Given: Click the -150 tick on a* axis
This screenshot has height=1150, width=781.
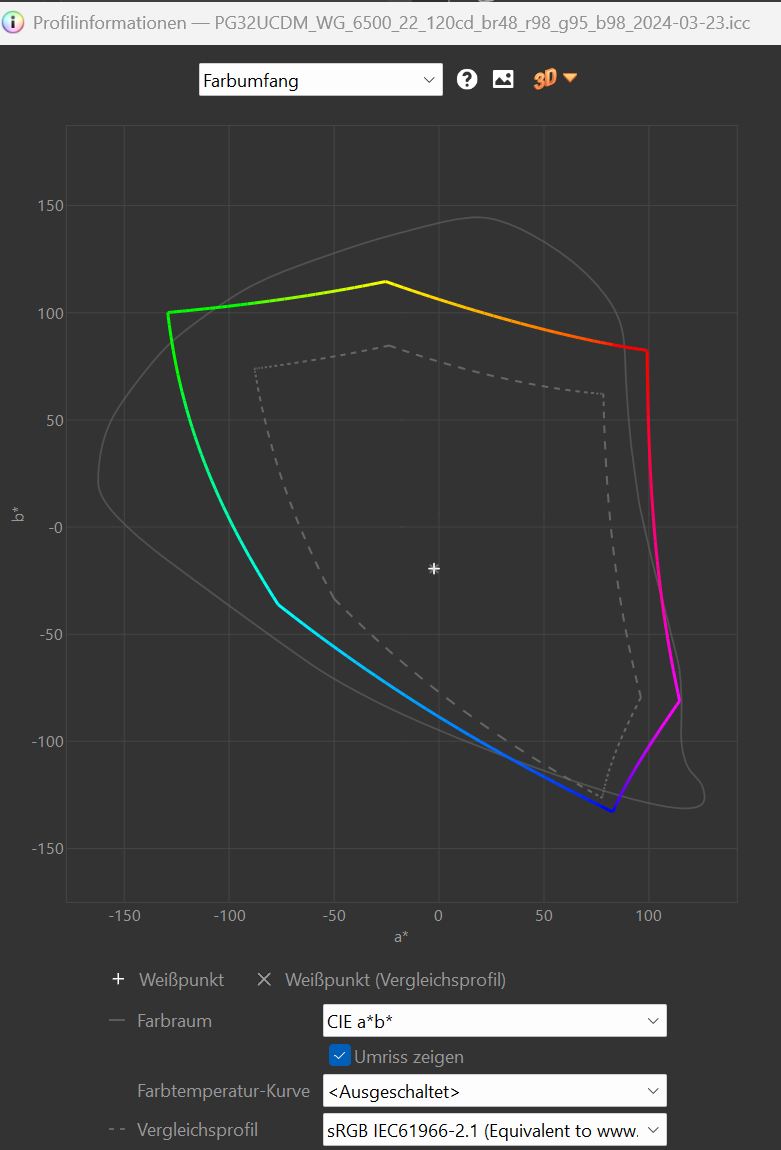Looking at the screenshot, I should (x=125, y=915).
